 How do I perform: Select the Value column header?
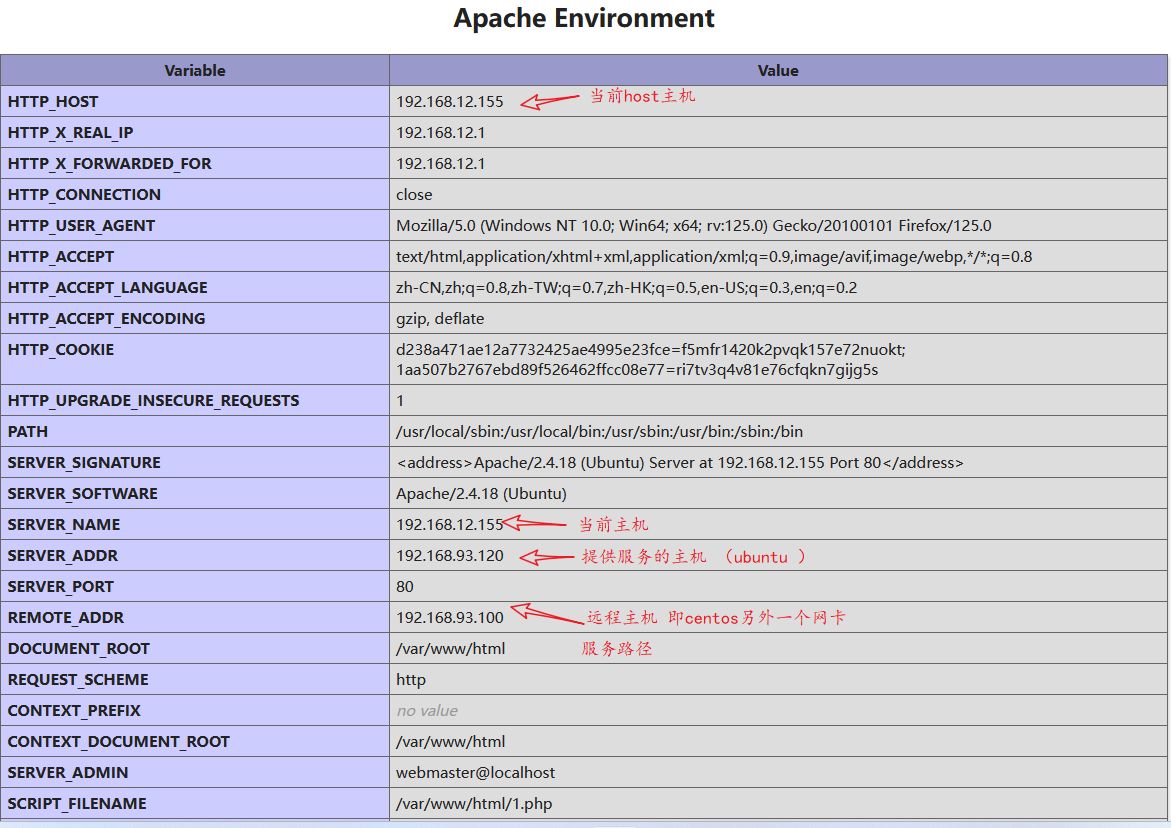[x=778, y=70]
